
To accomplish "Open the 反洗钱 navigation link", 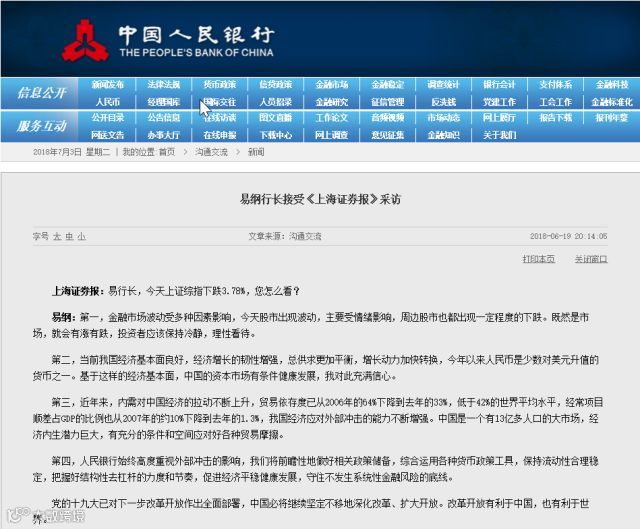I will [444, 102].
